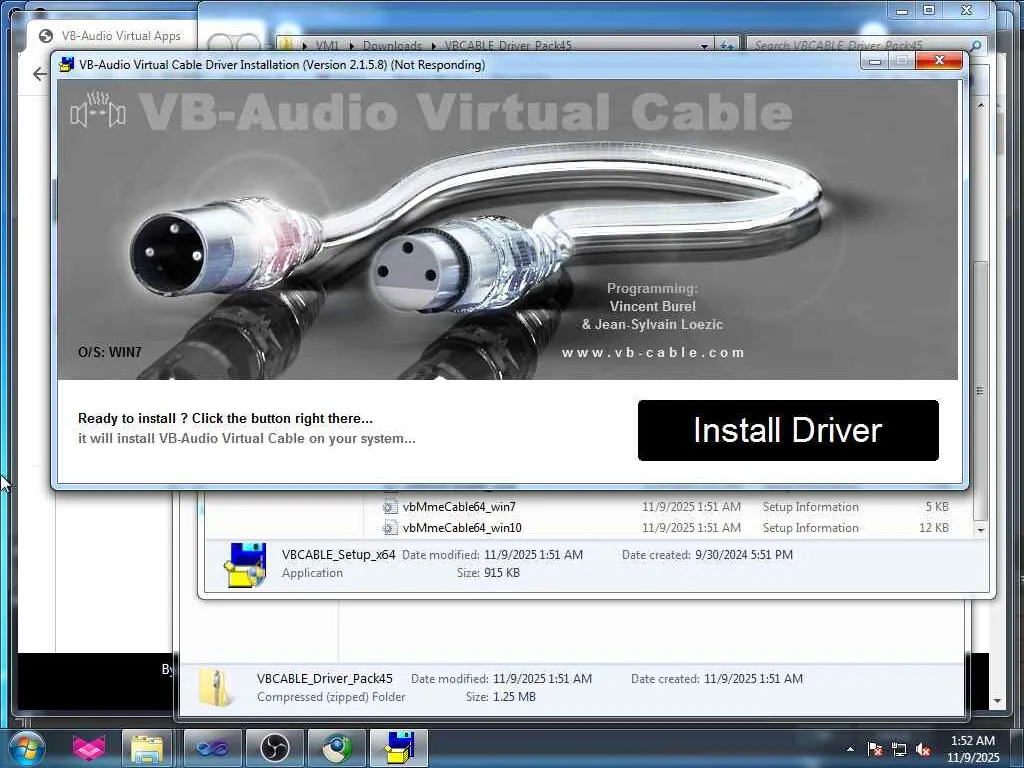Select the vbMmeCable64_win10 file in Explorer

pos(462,528)
